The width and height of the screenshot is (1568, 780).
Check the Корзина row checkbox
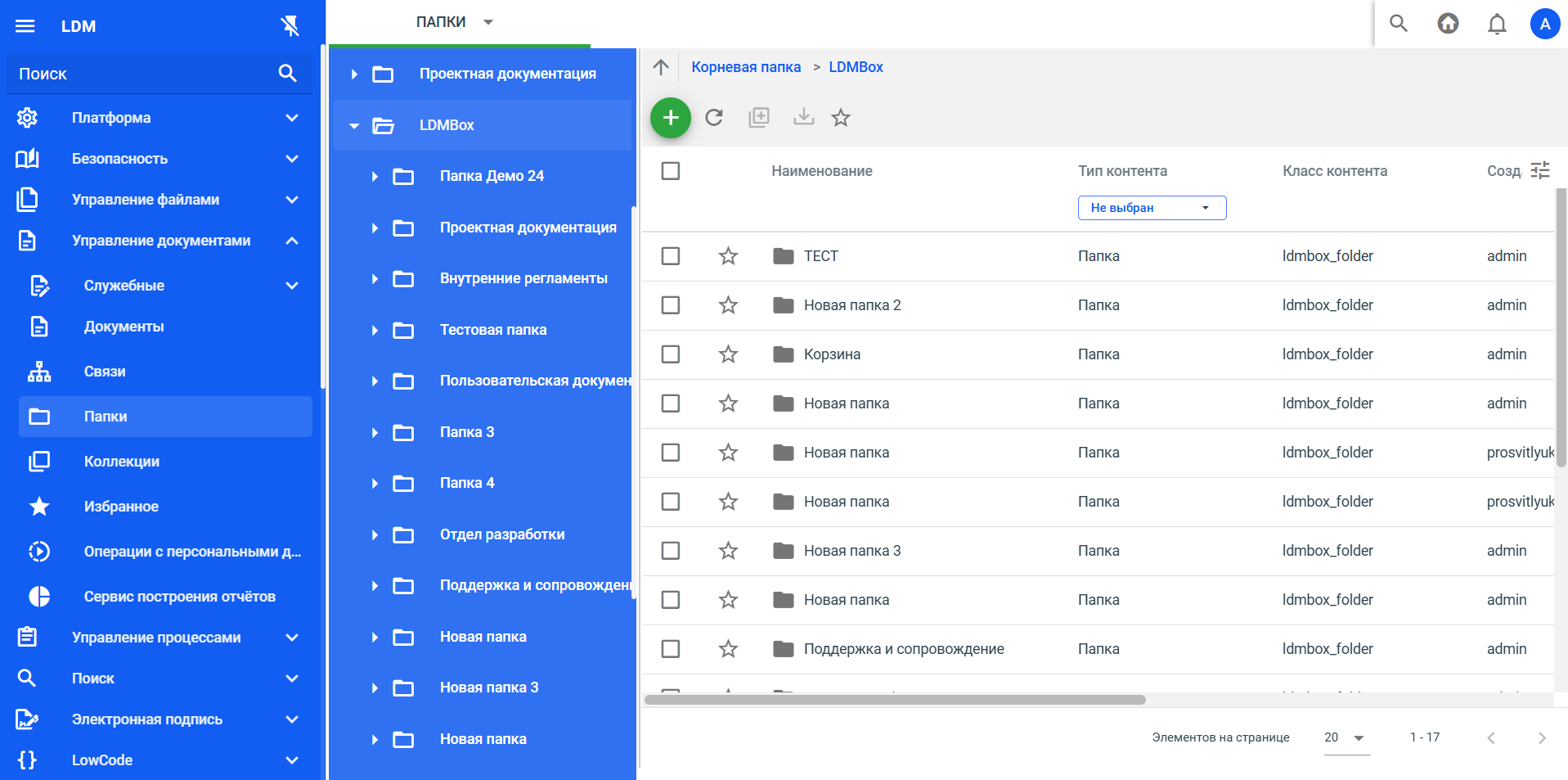coord(671,354)
